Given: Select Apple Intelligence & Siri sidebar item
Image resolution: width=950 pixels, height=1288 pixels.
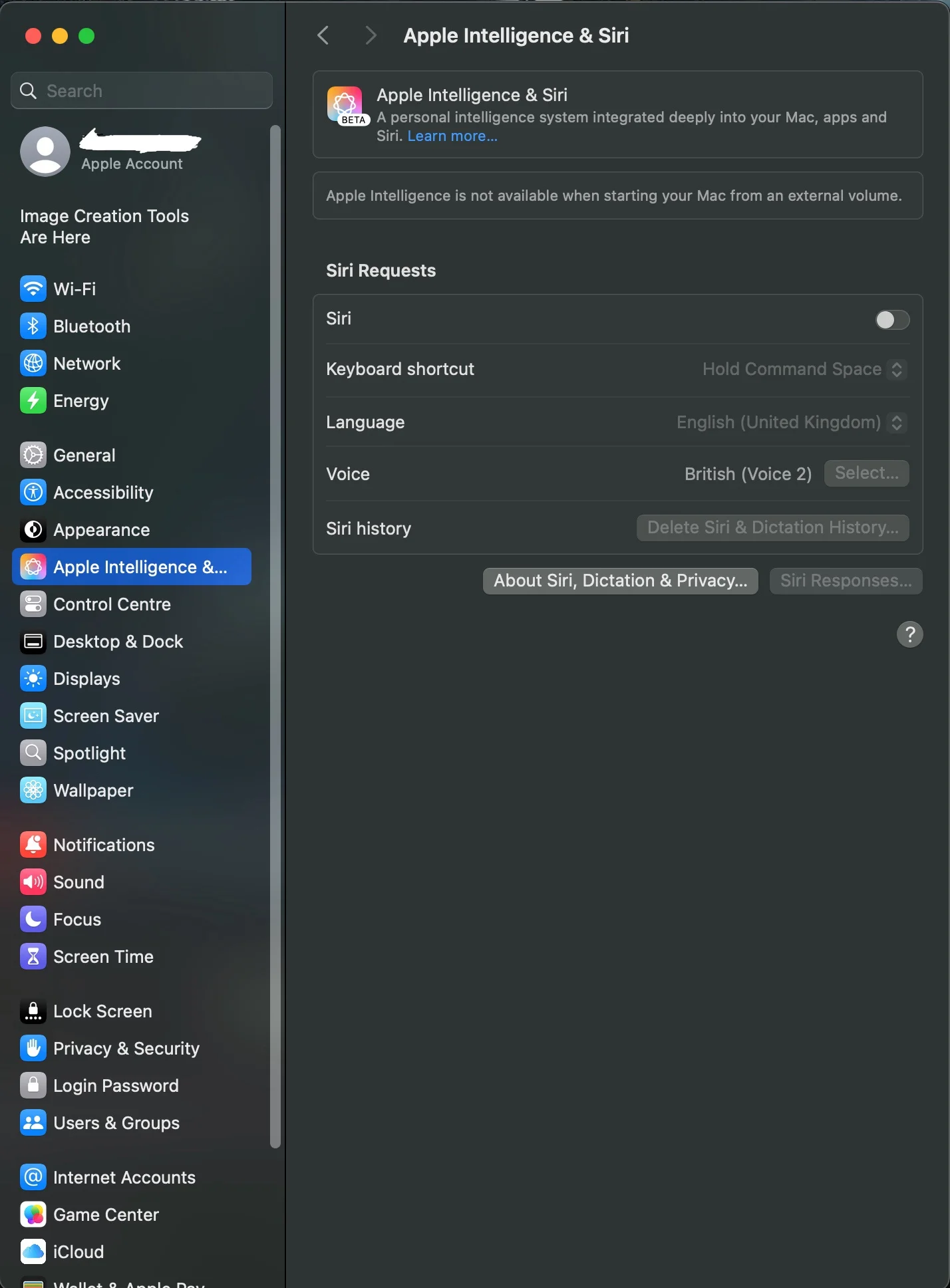Looking at the screenshot, I should (x=132, y=567).
